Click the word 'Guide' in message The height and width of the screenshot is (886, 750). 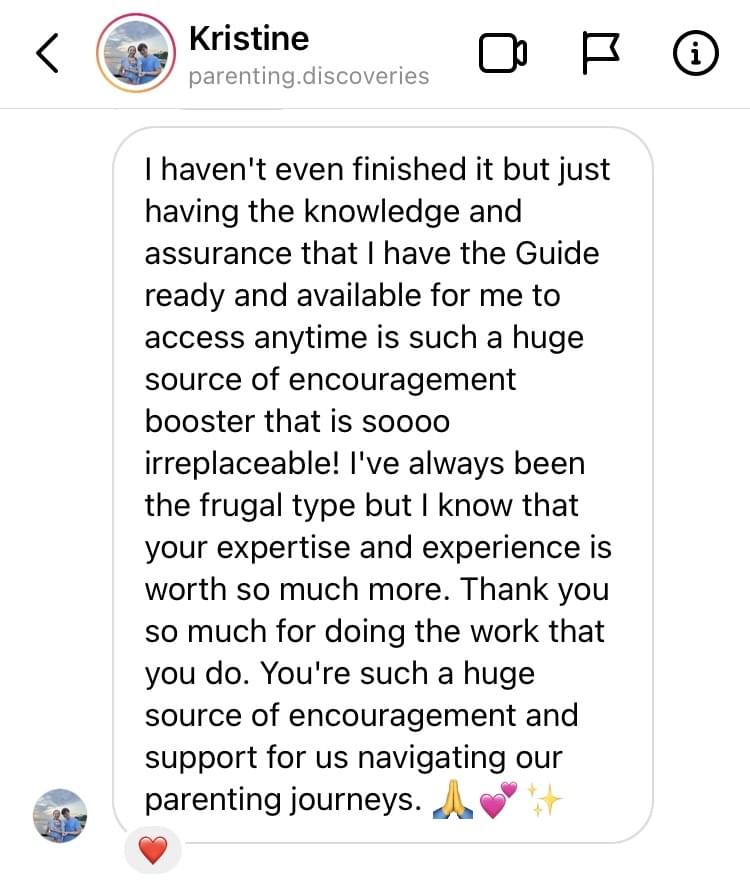pos(557,253)
